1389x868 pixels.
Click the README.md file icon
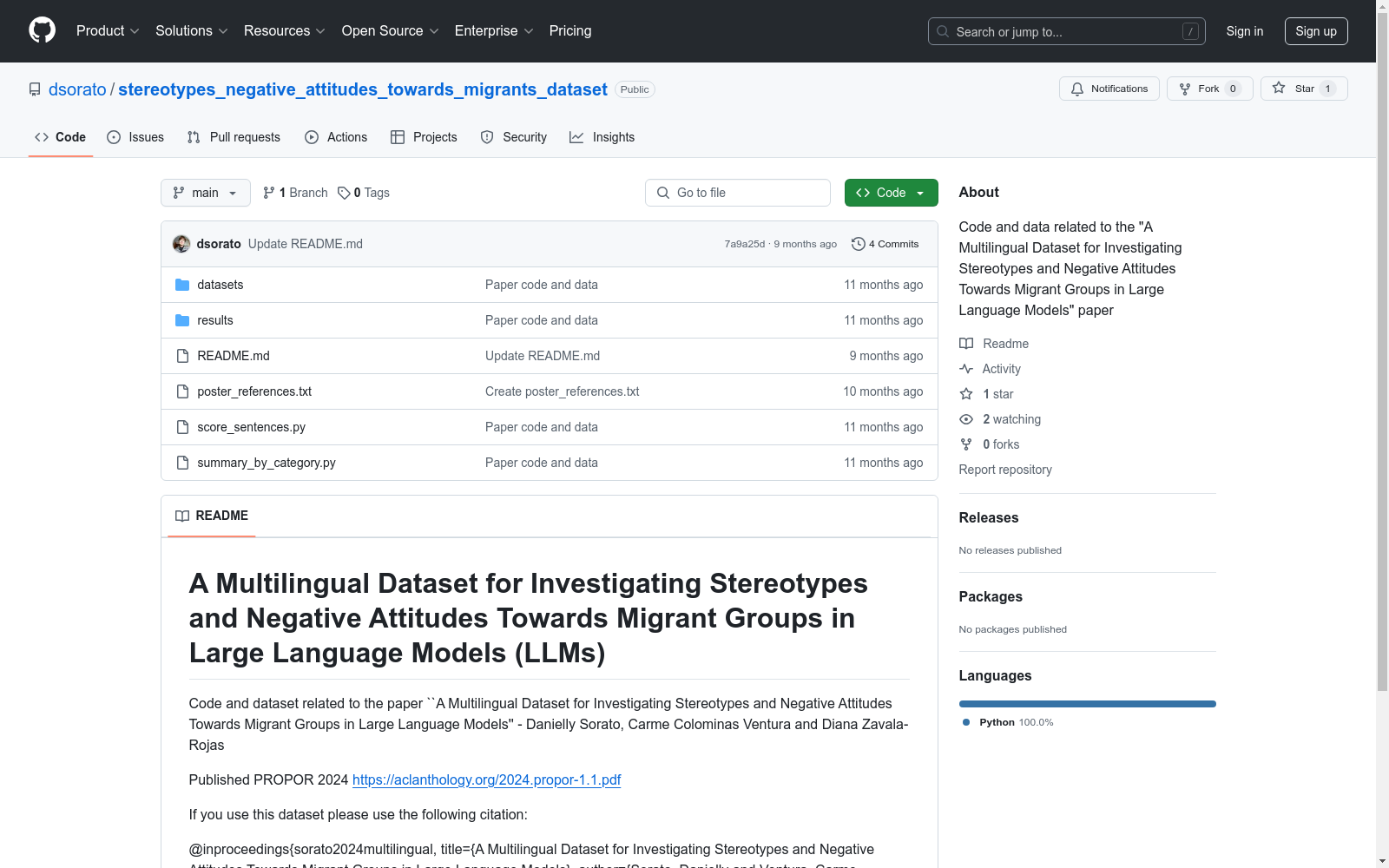tap(182, 356)
